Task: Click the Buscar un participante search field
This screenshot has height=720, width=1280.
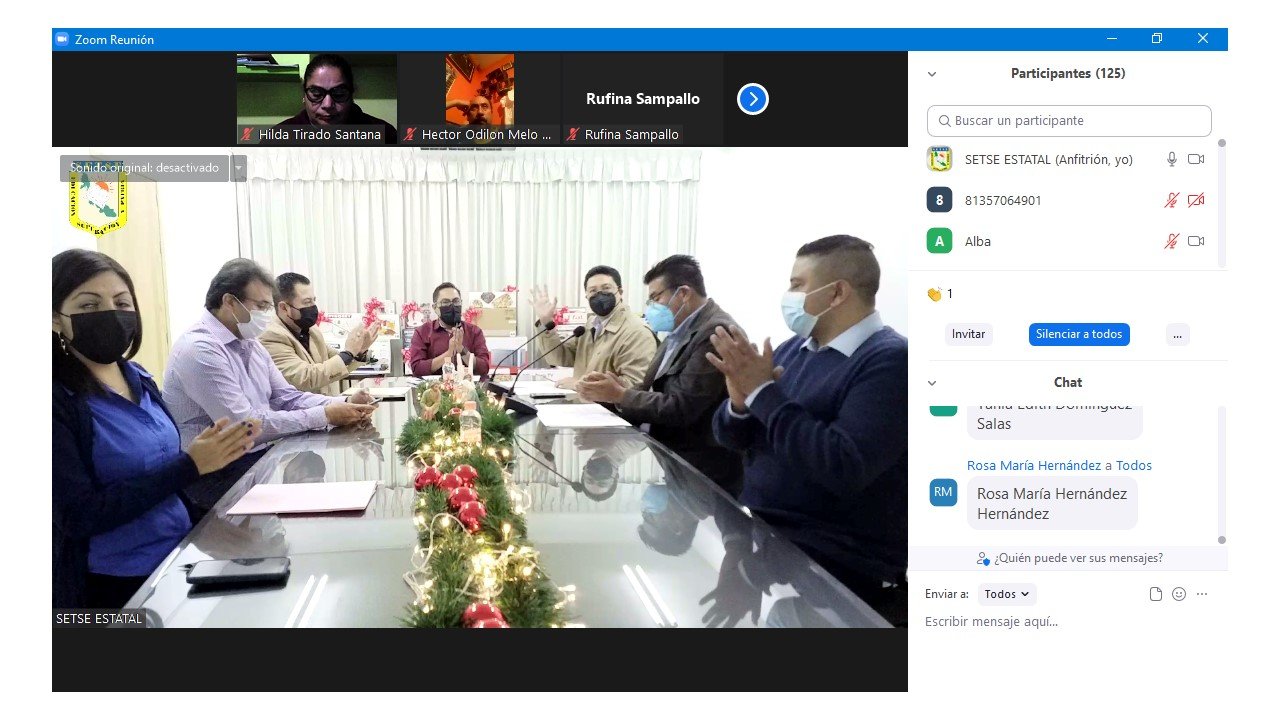Action: pyautogui.click(x=1069, y=121)
